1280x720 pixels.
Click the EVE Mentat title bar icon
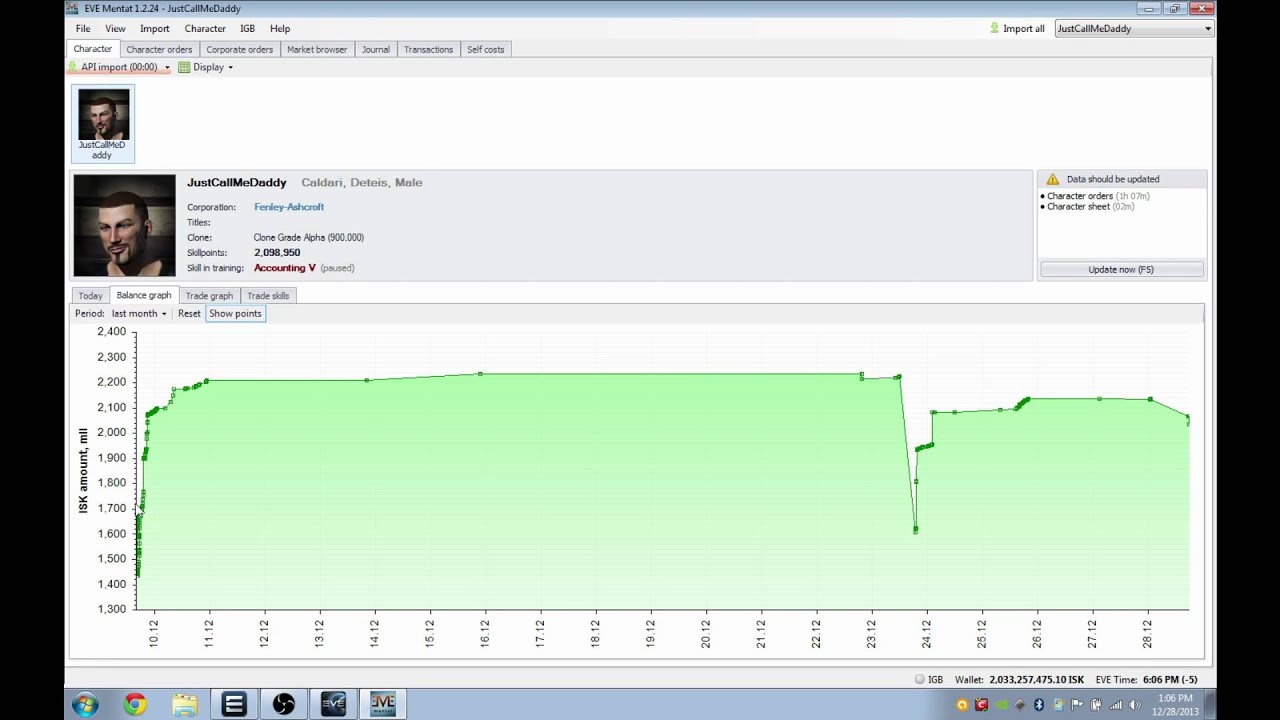(73, 8)
